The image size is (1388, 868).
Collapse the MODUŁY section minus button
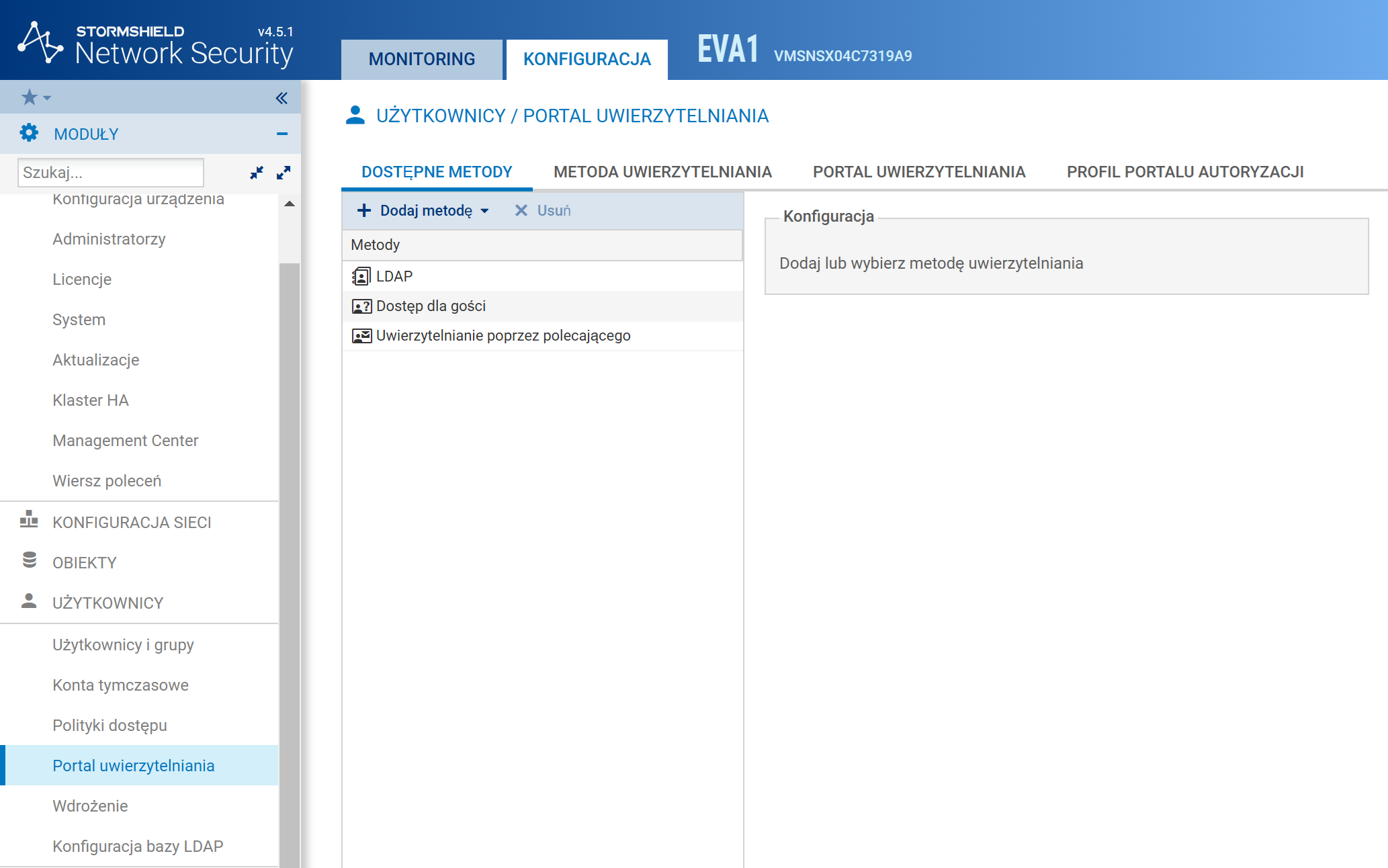click(x=282, y=134)
